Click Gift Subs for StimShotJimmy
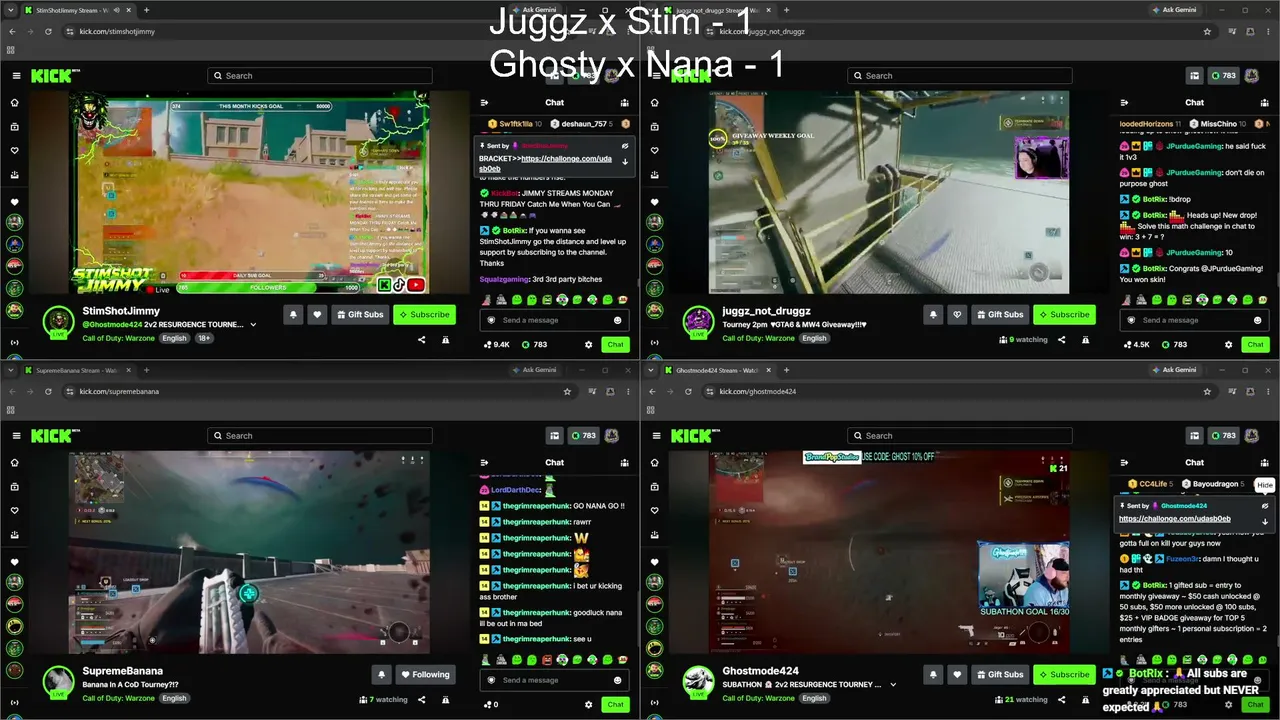1280x720 pixels. pyautogui.click(x=360, y=314)
